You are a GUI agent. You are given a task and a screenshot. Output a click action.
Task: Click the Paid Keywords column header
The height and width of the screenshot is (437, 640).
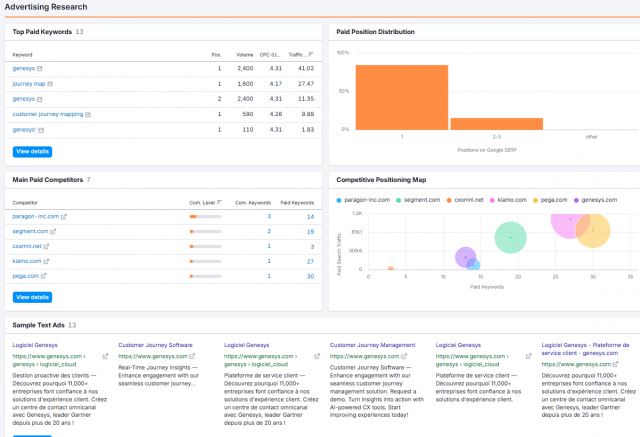click(297, 203)
